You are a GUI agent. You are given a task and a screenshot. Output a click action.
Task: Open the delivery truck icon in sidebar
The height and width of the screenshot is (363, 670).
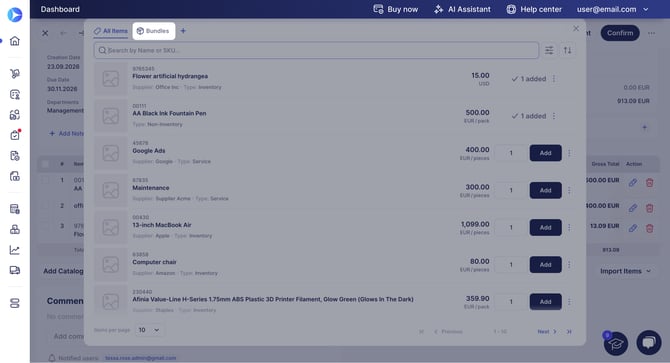tap(15, 270)
